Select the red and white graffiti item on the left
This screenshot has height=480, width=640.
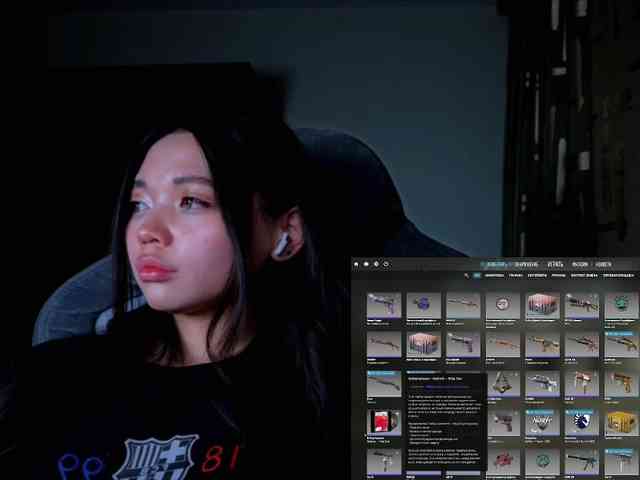(383, 422)
